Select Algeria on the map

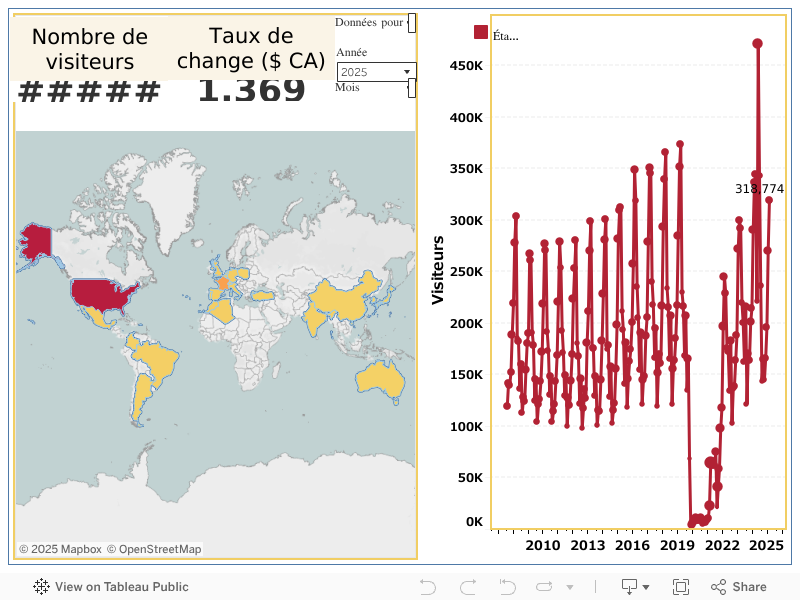pos(223,309)
